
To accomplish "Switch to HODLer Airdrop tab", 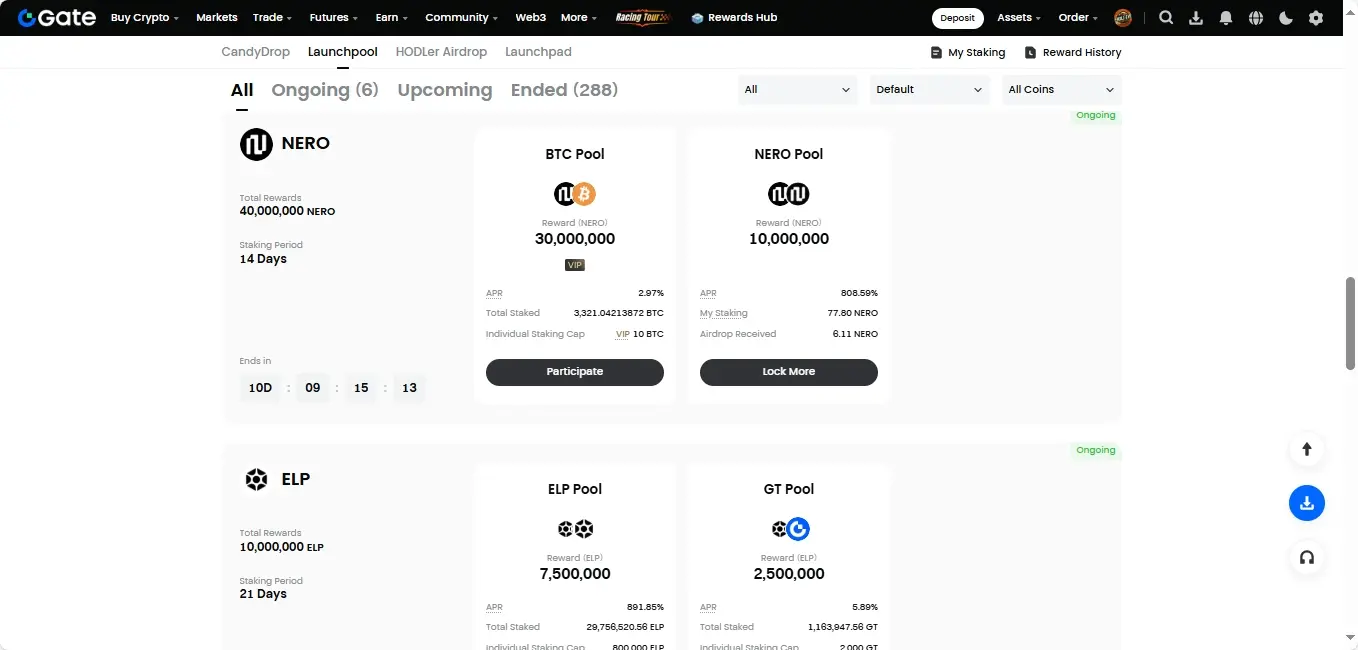I will point(441,51).
